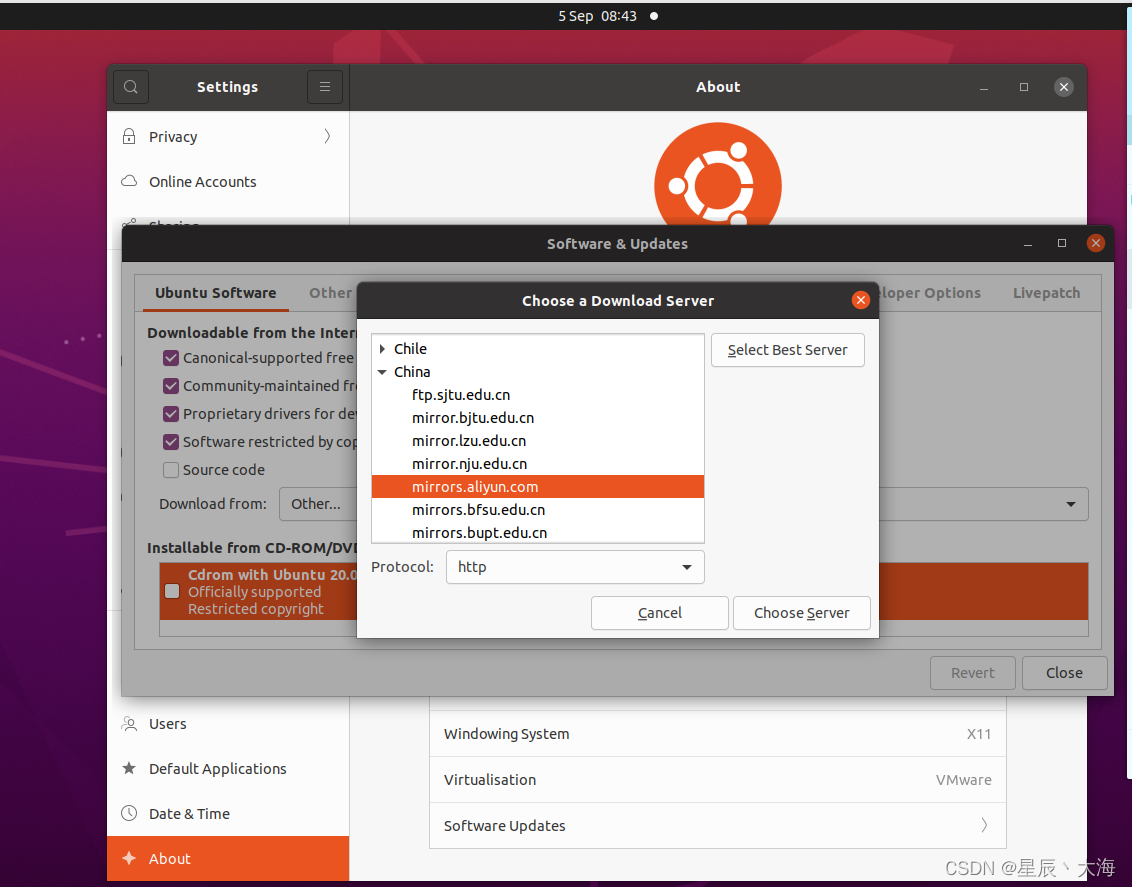This screenshot has height=887, width=1132.
Task: Open Date & Time via the clock icon
Action: pos(128,813)
